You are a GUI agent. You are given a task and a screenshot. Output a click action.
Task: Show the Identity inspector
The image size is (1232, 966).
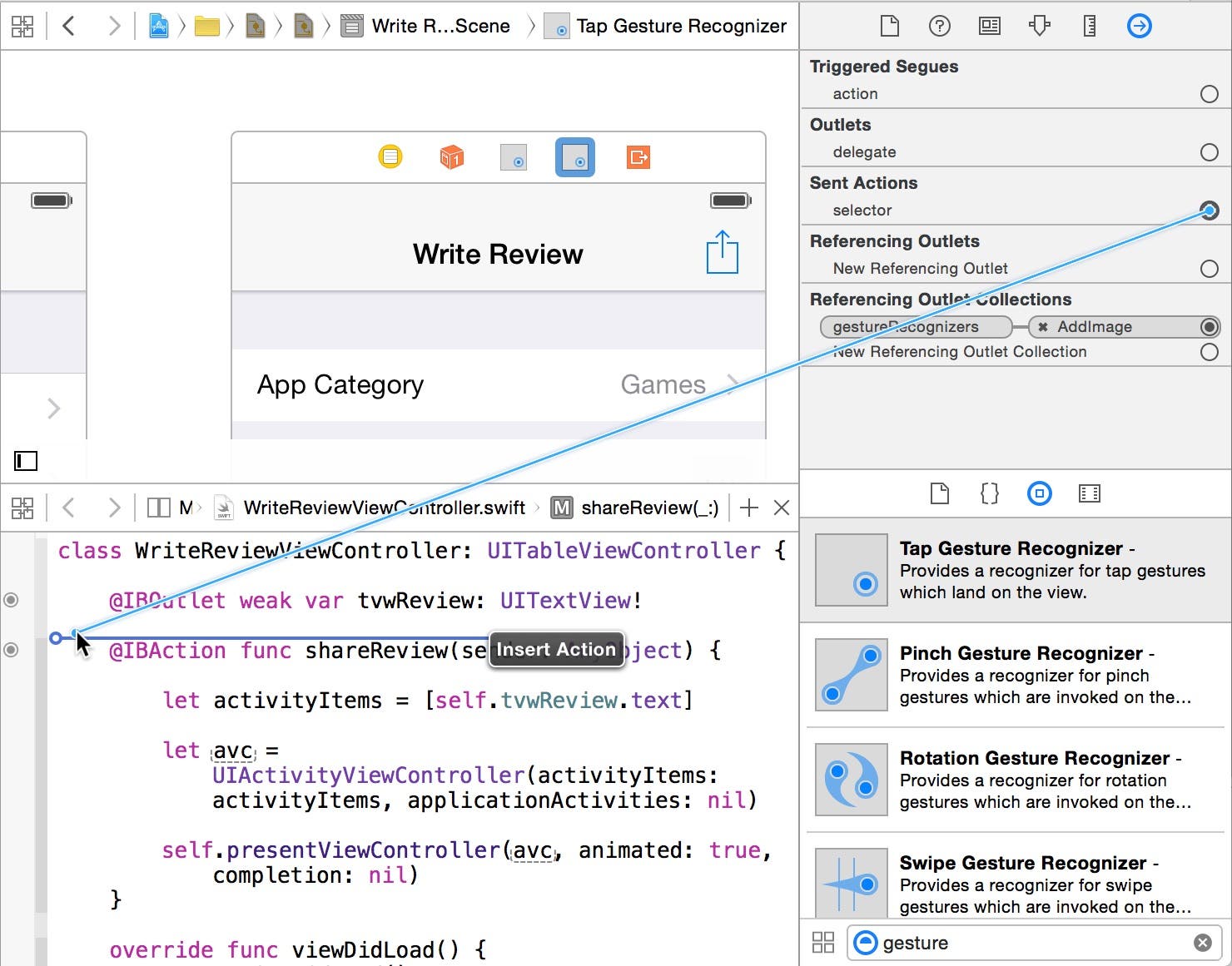click(989, 26)
